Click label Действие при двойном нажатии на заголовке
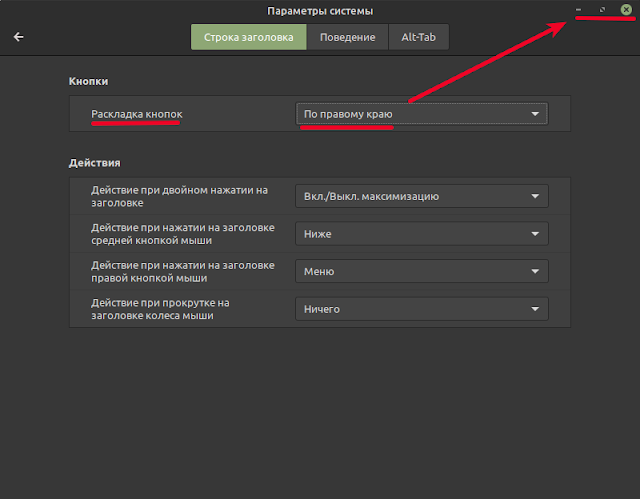 tap(180, 196)
